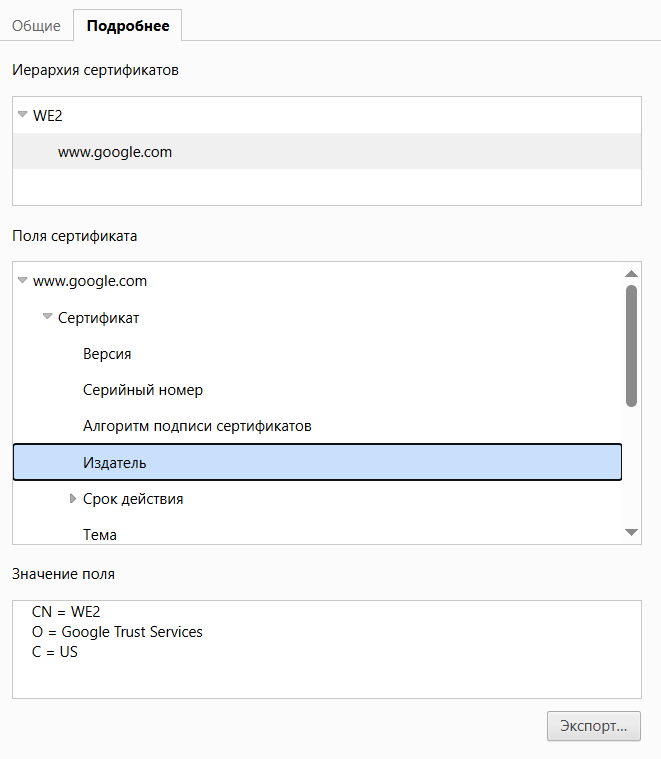Select the Версия field

point(107,354)
